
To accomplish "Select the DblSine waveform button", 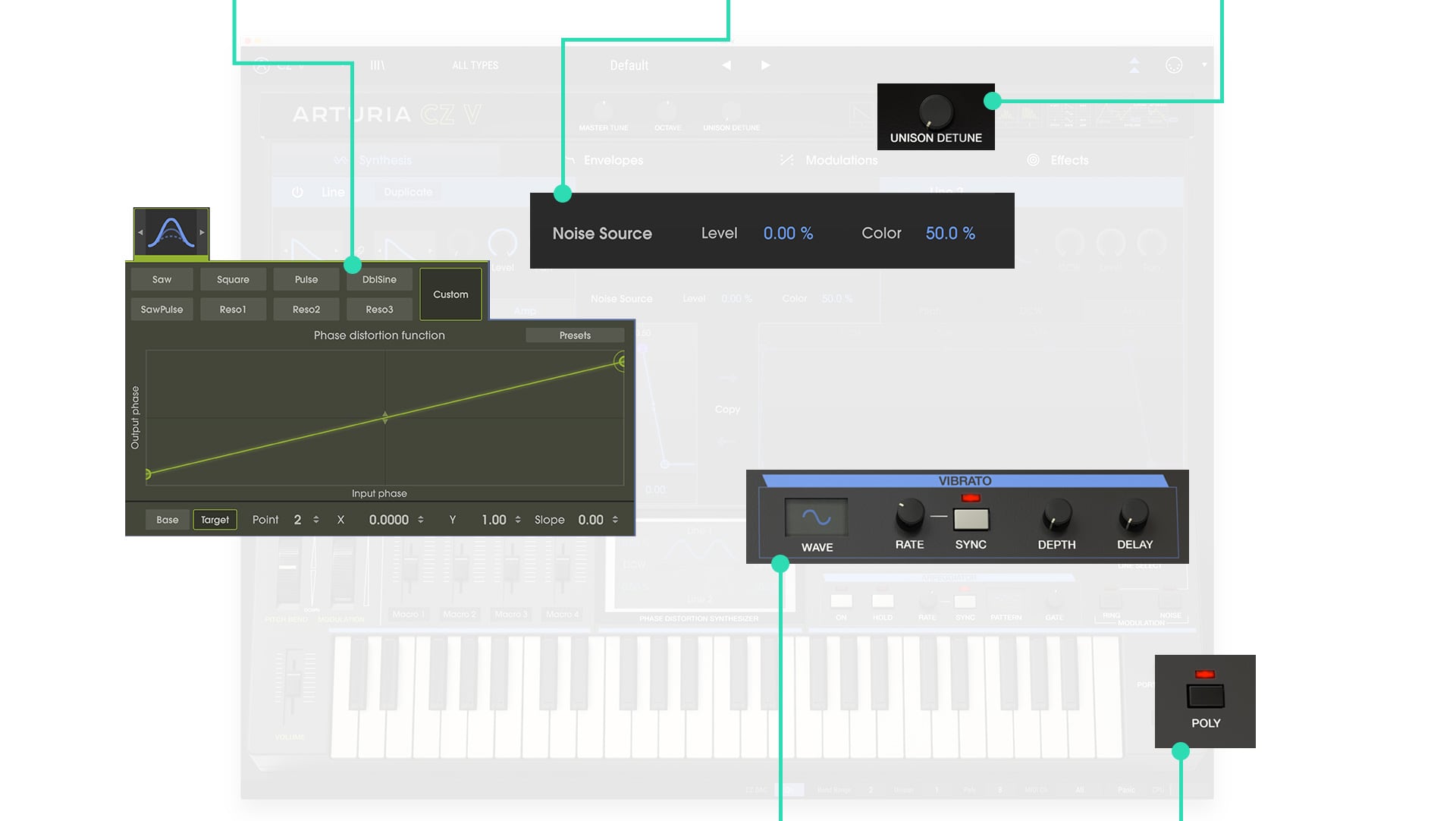I will click(379, 279).
